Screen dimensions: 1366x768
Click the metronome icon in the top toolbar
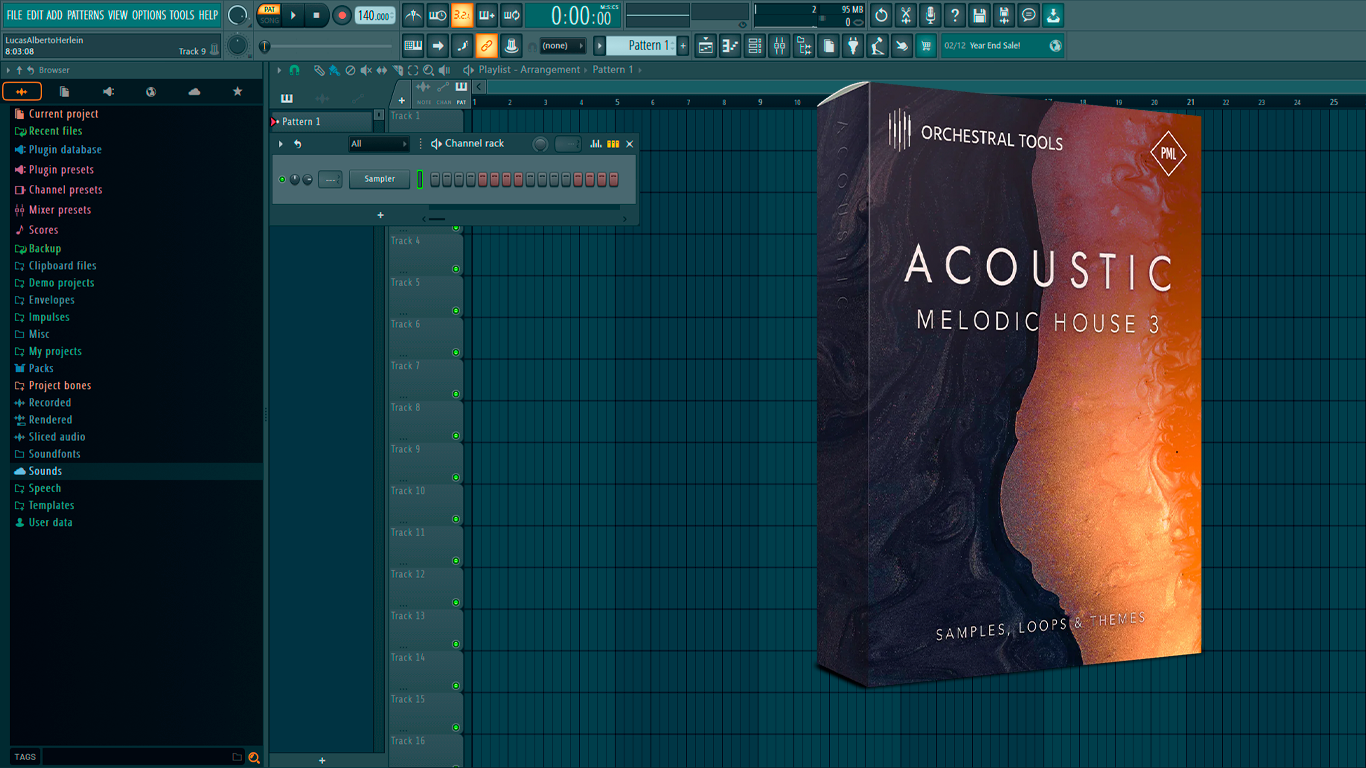tap(413, 15)
